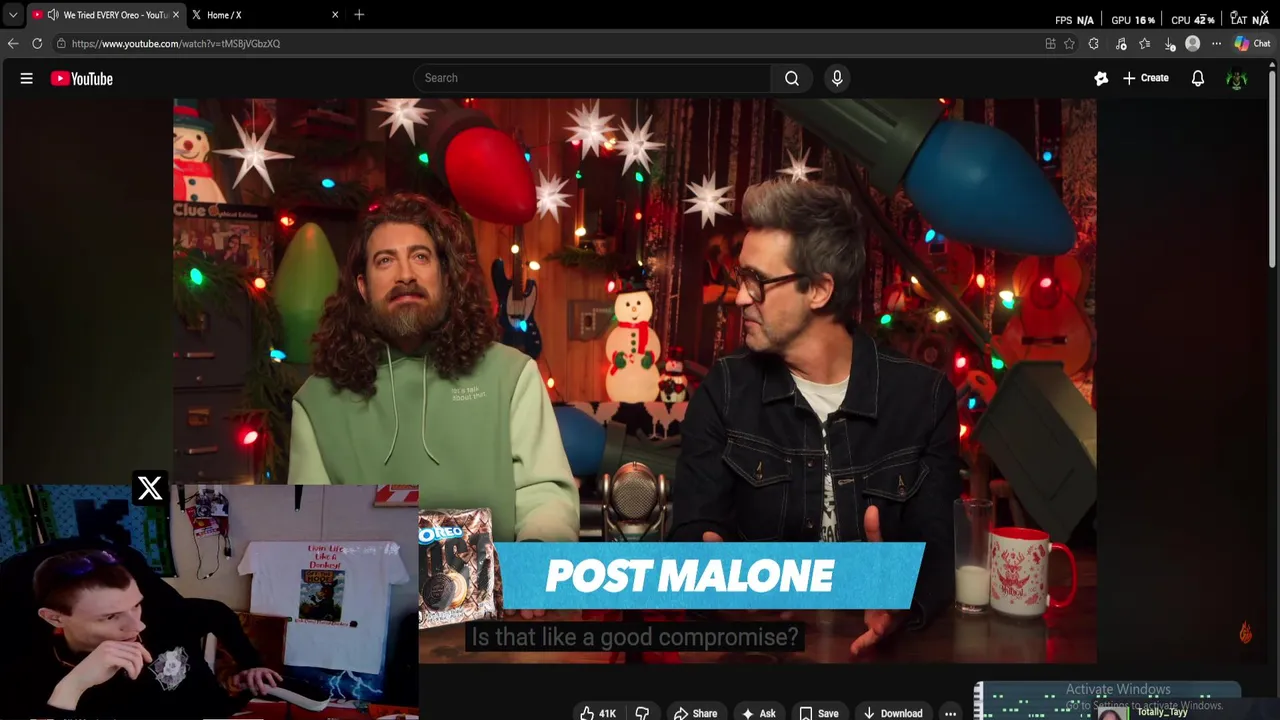Click the badge icon left of Create
1280x720 pixels.
1101,78
